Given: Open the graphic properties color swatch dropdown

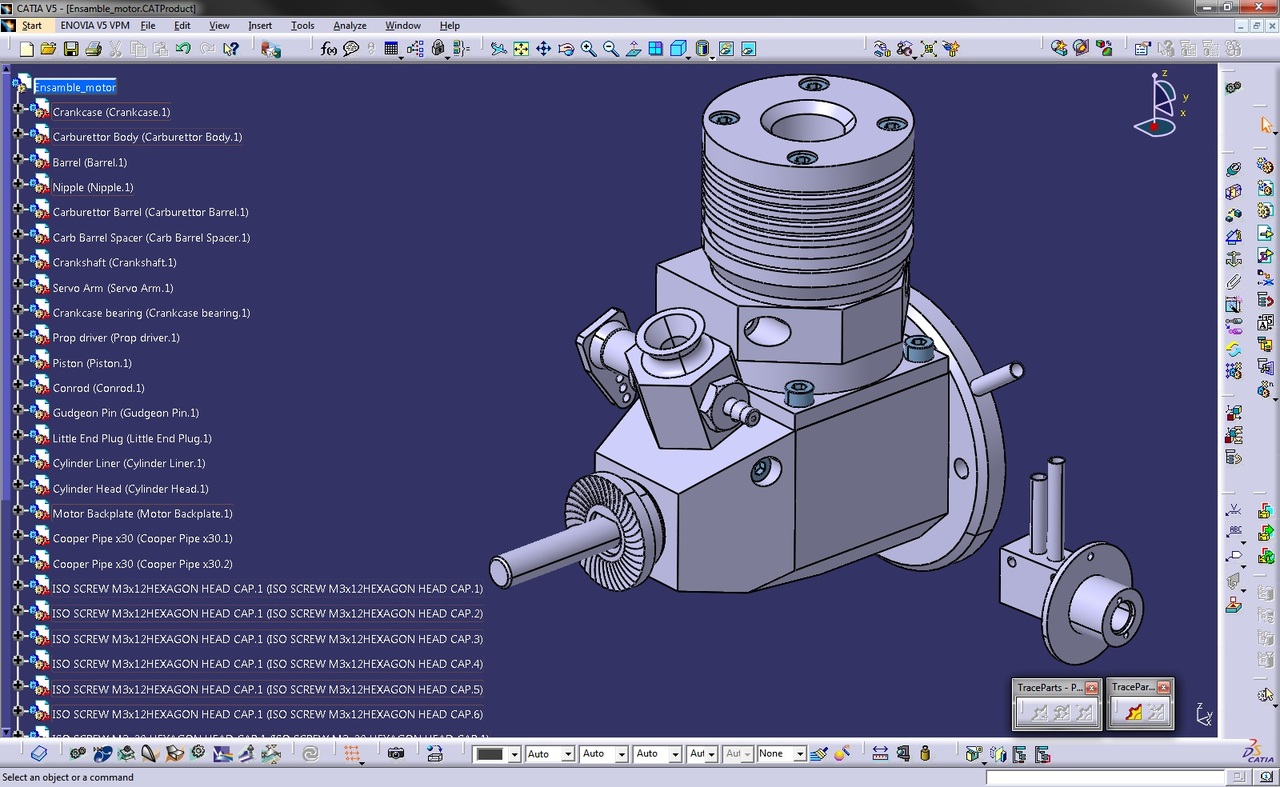Looking at the screenshot, I should (x=514, y=754).
